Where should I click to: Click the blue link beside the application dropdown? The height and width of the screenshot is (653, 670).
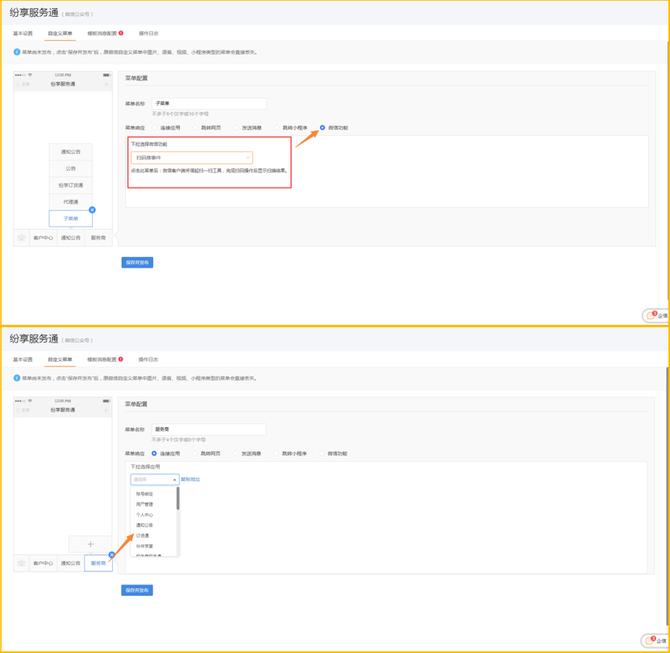pos(190,479)
